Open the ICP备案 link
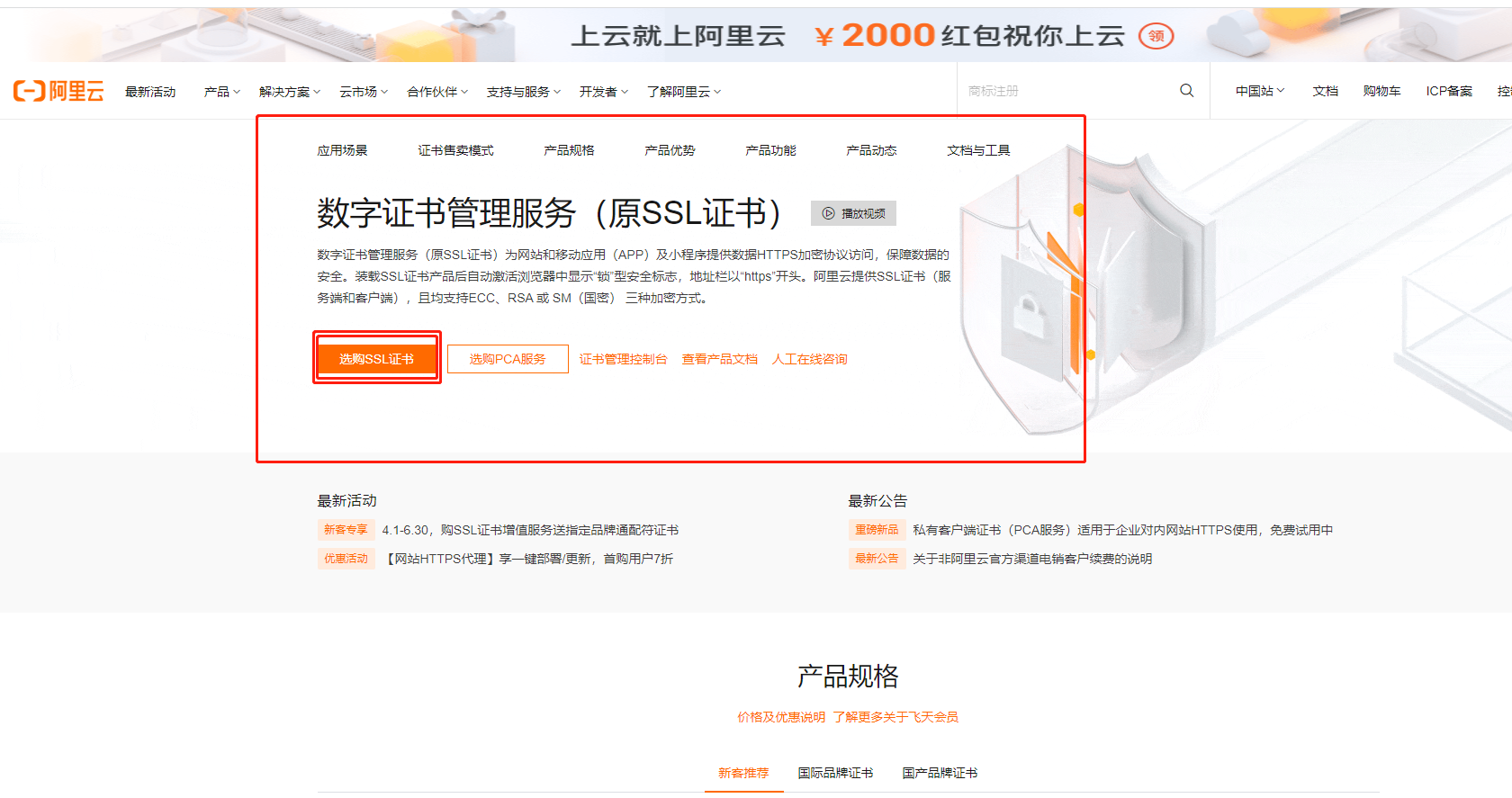This screenshot has width=1512, height=798. point(1449,91)
